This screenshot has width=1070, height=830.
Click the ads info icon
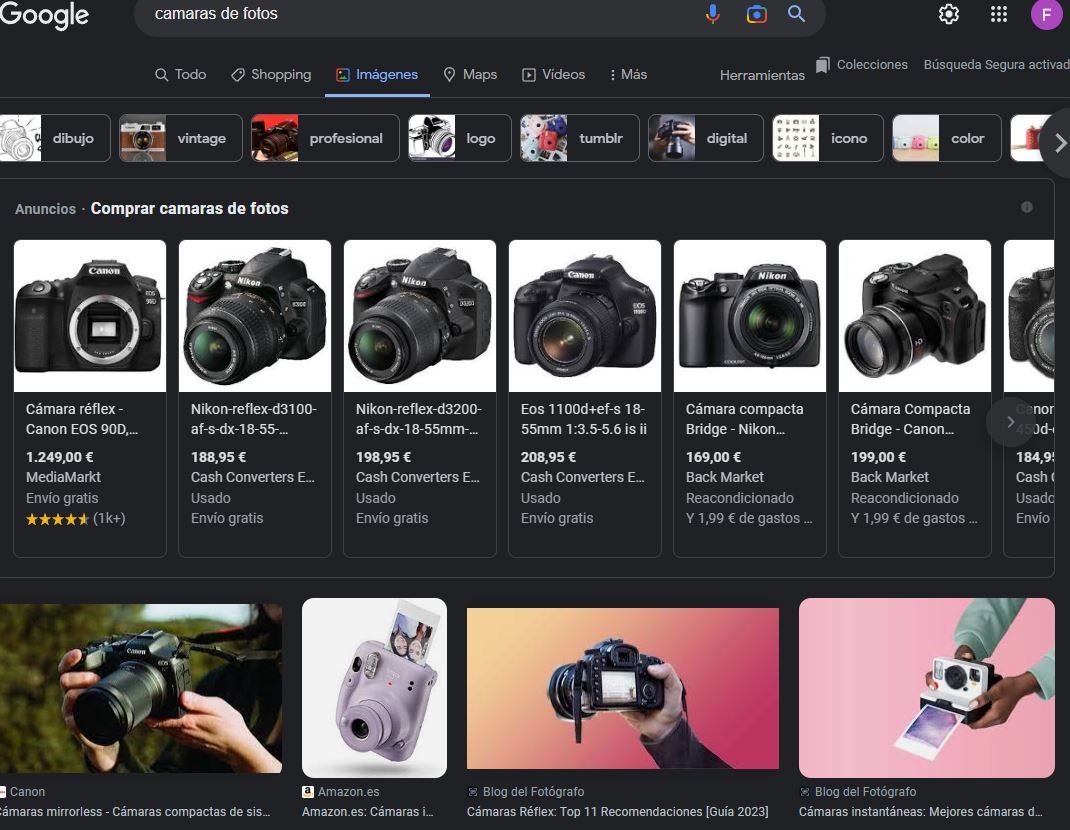[x=1026, y=208]
